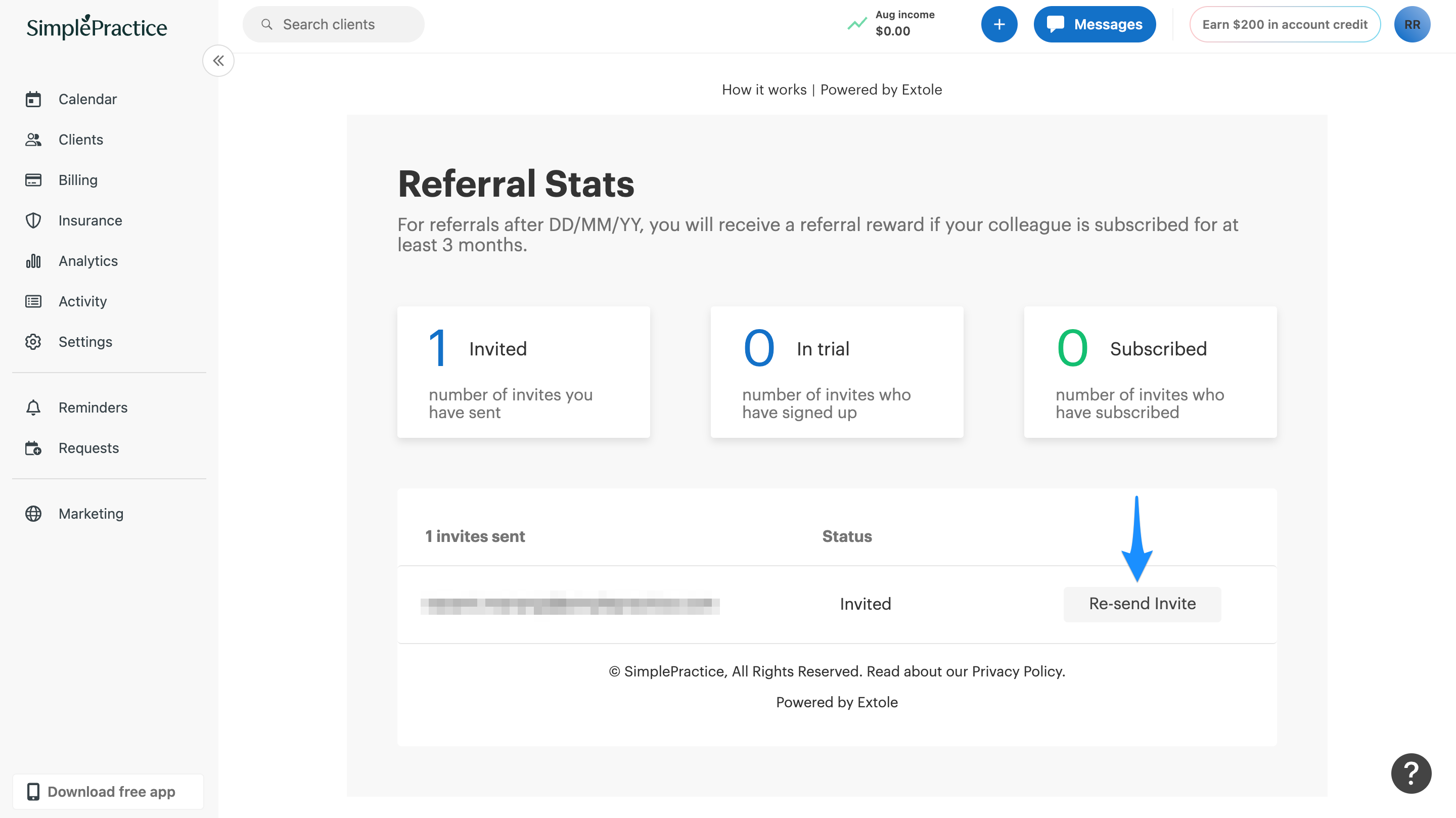
Task: Click the Messages chat bubble icon
Action: (1055, 24)
